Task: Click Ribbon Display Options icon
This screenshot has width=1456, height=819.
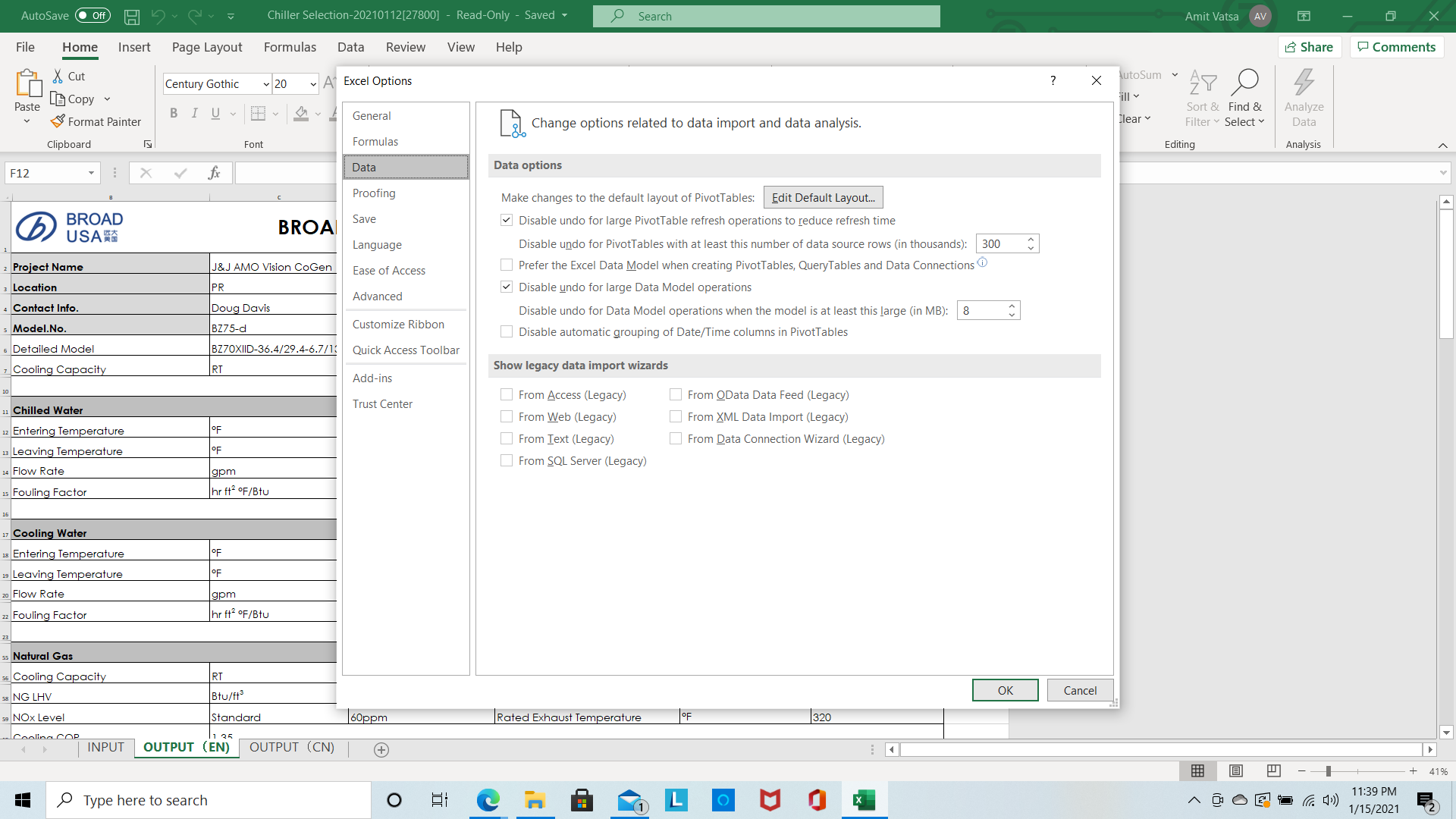Action: point(1304,16)
